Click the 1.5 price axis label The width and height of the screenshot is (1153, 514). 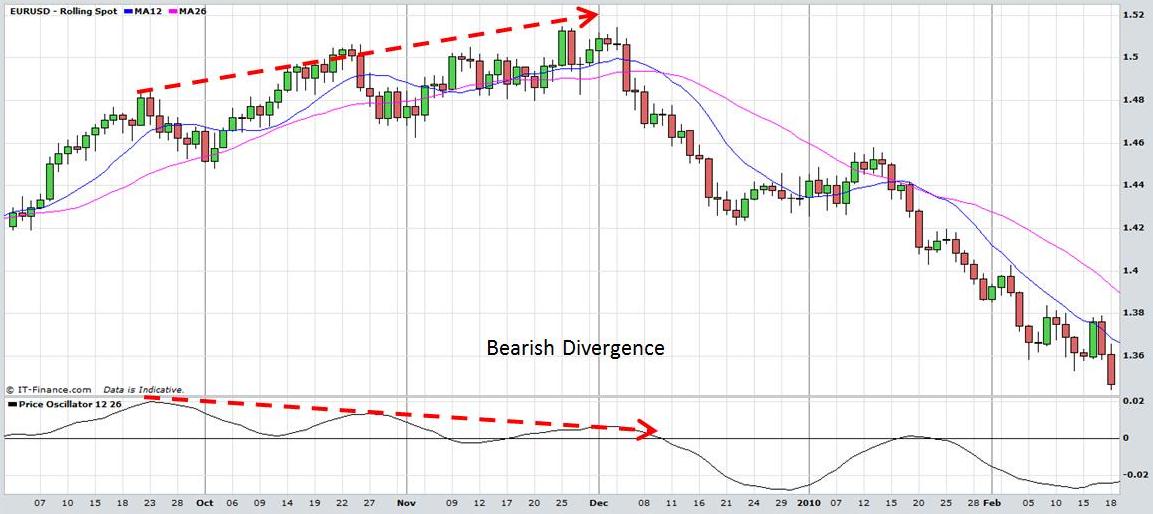pos(1130,57)
